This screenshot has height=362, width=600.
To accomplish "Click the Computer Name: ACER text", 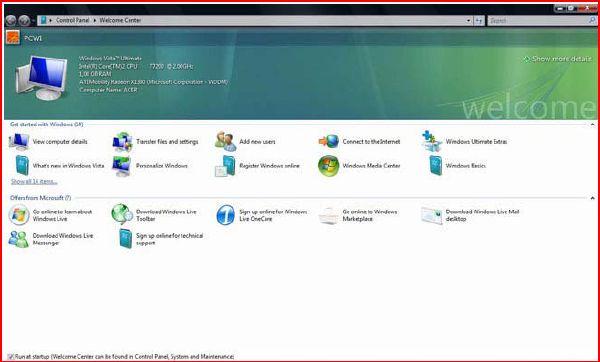I will 108,90.
